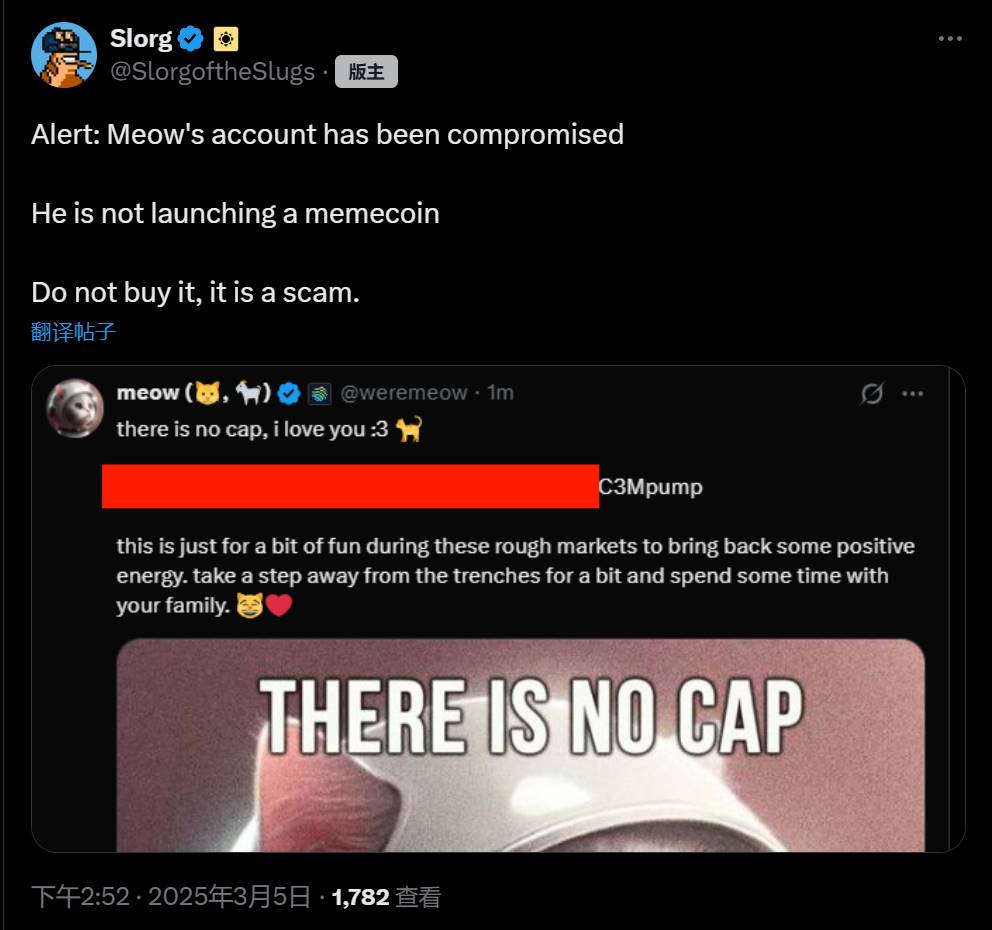The width and height of the screenshot is (992, 930).
Task: Click meow's blue verified checkmark
Action: 289,394
